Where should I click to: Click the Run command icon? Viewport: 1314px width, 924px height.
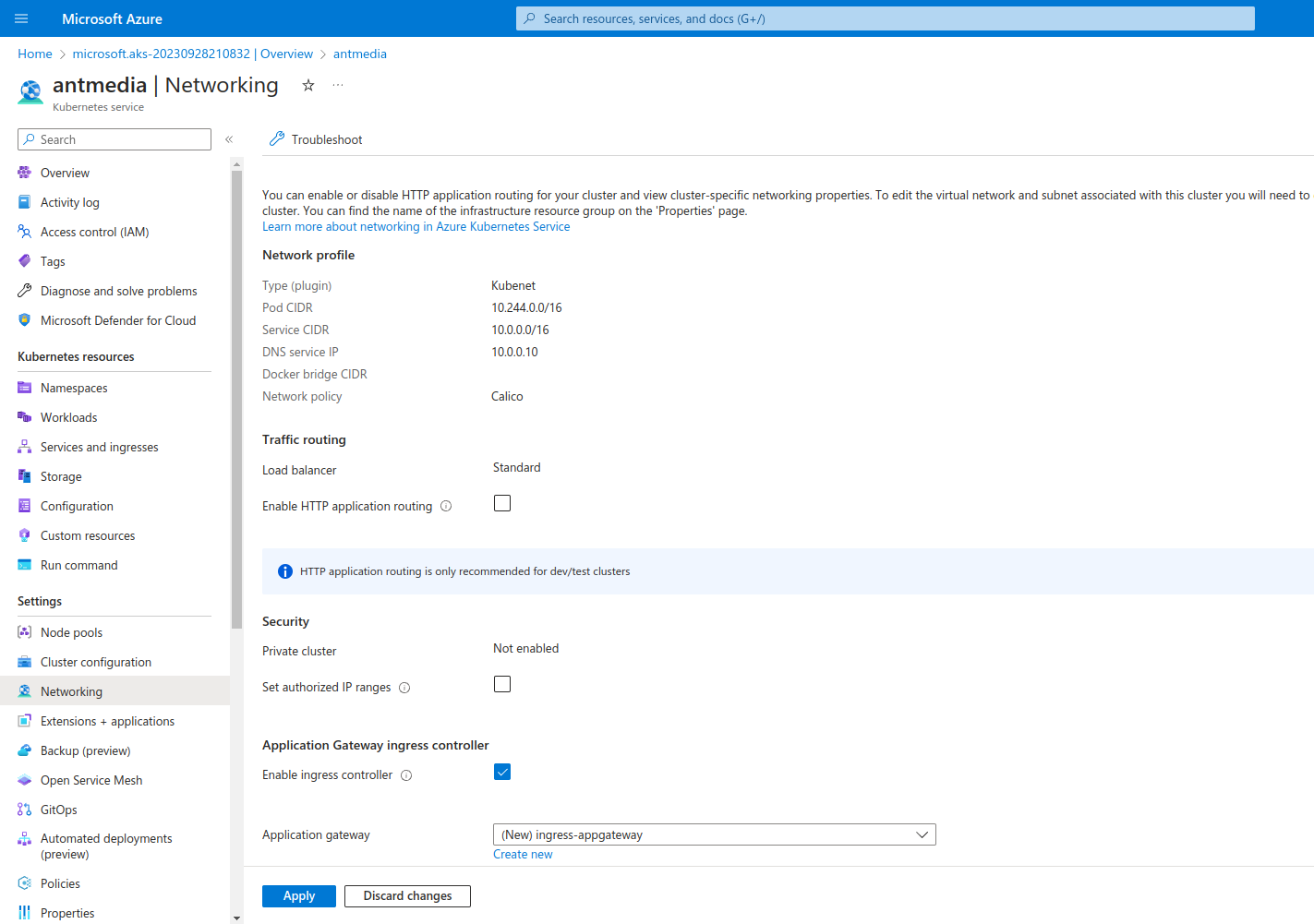[25, 565]
